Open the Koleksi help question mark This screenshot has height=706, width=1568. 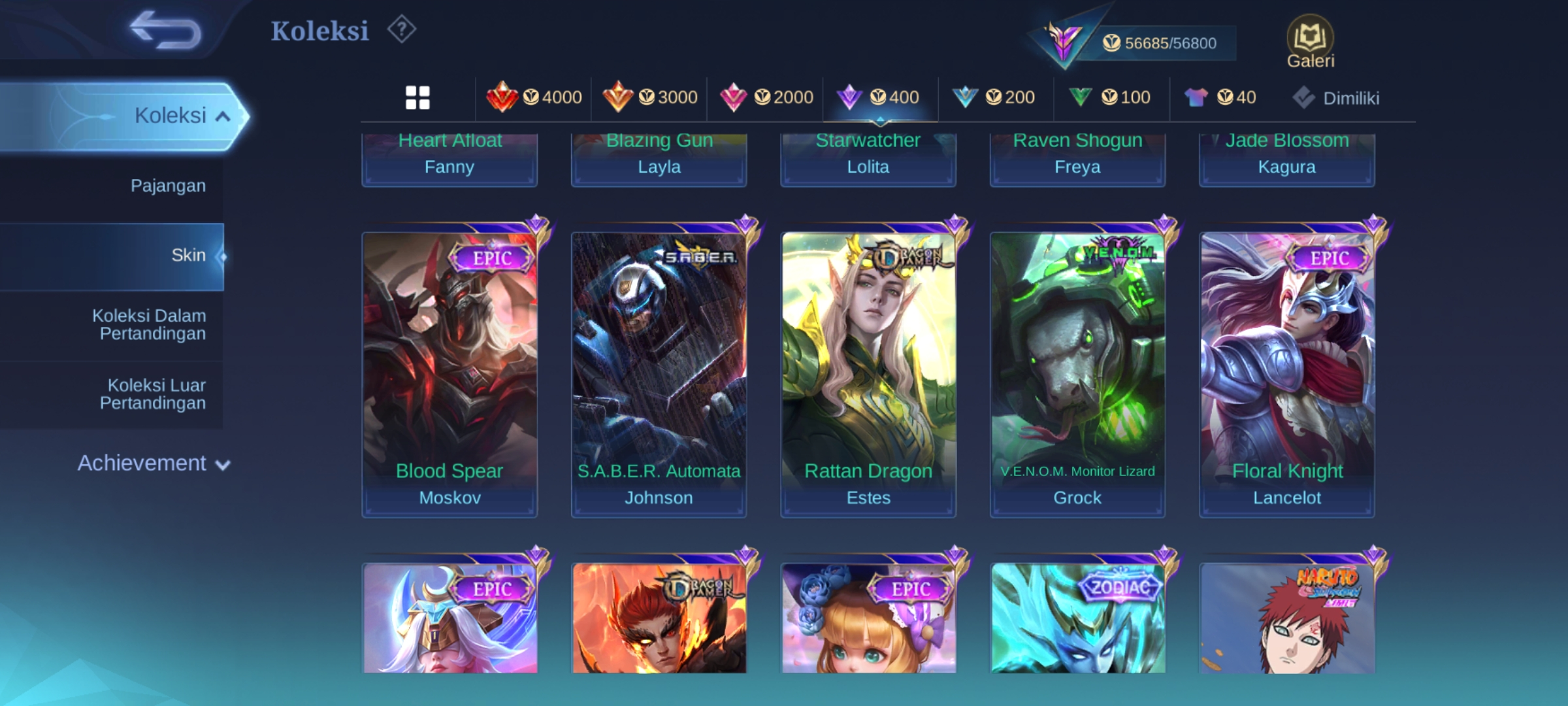401,30
